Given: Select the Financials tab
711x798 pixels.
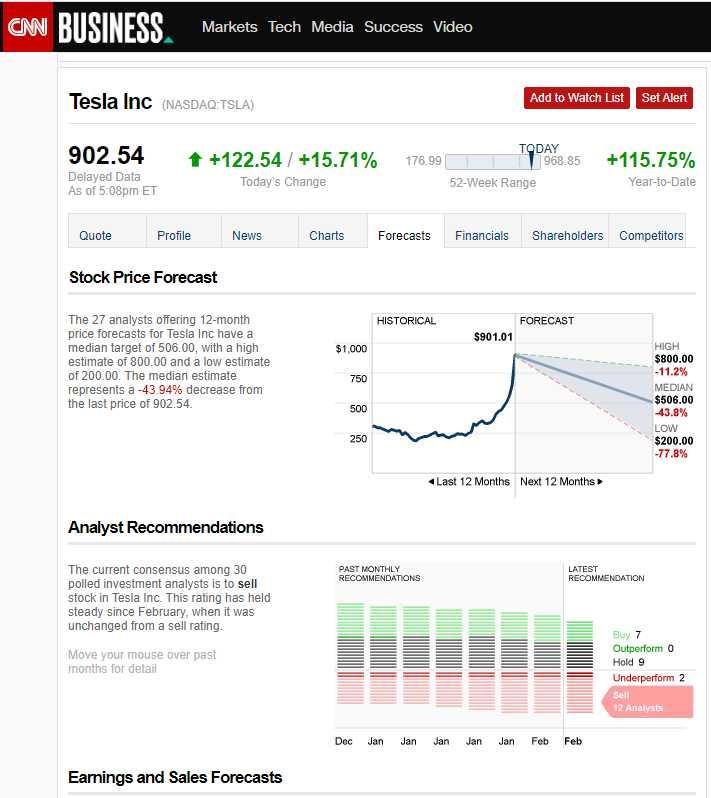Looking at the screenshot, I should pyautogui.click(x=482, y=236).
